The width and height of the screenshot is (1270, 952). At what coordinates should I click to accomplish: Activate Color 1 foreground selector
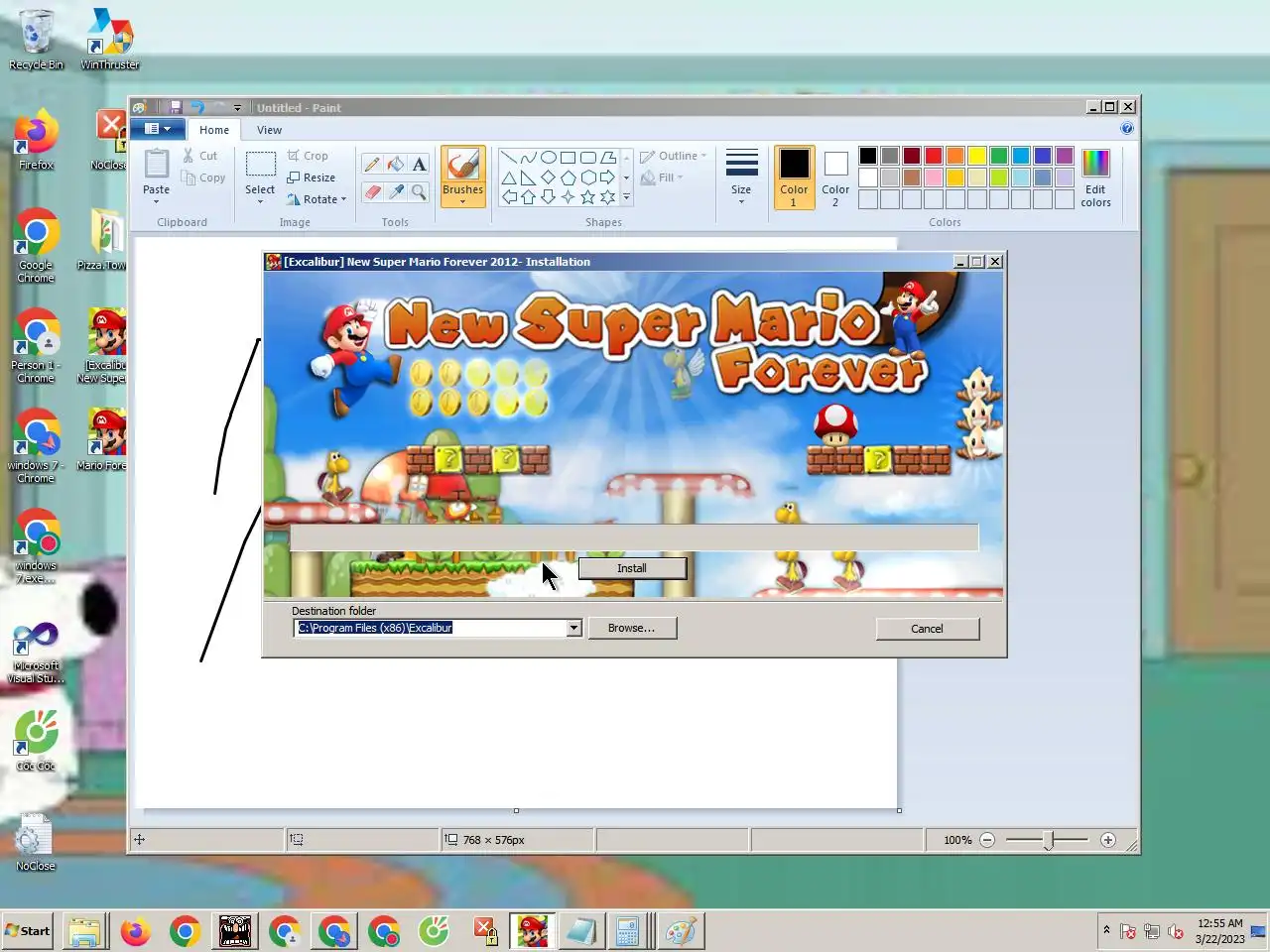click(794, 178)
